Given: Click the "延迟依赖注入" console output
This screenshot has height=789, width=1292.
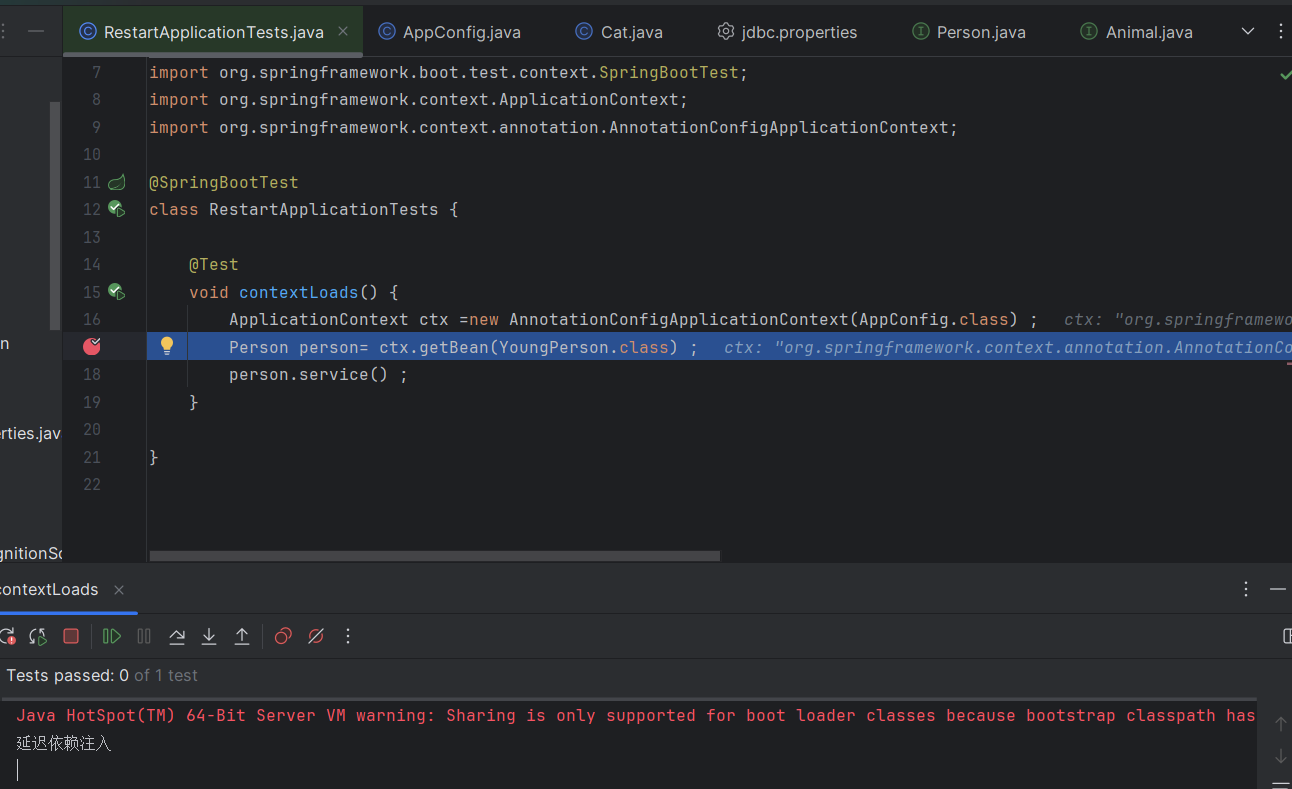Looking at the screenshot, I should click(64, 744).
